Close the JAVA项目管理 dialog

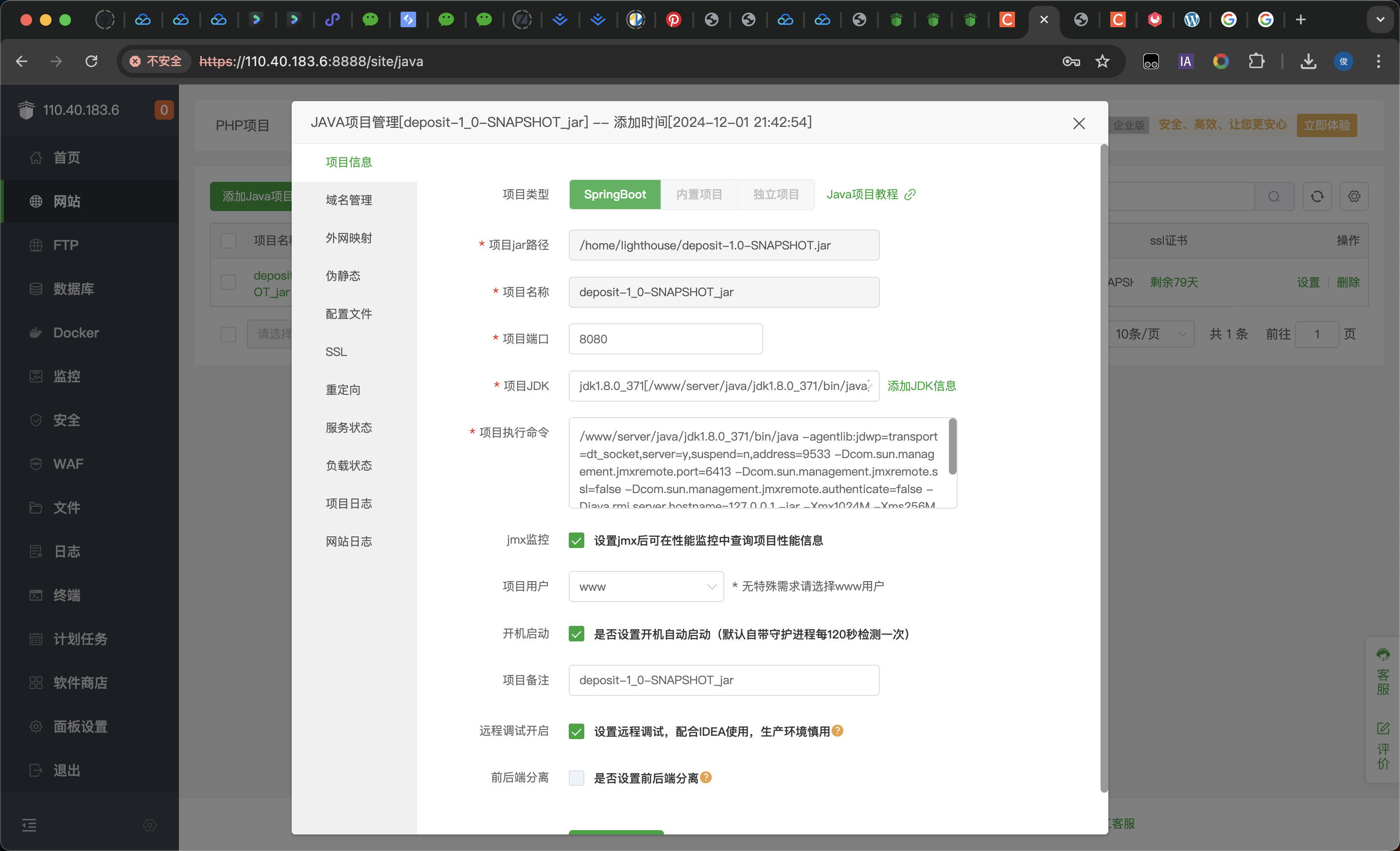1079,124
